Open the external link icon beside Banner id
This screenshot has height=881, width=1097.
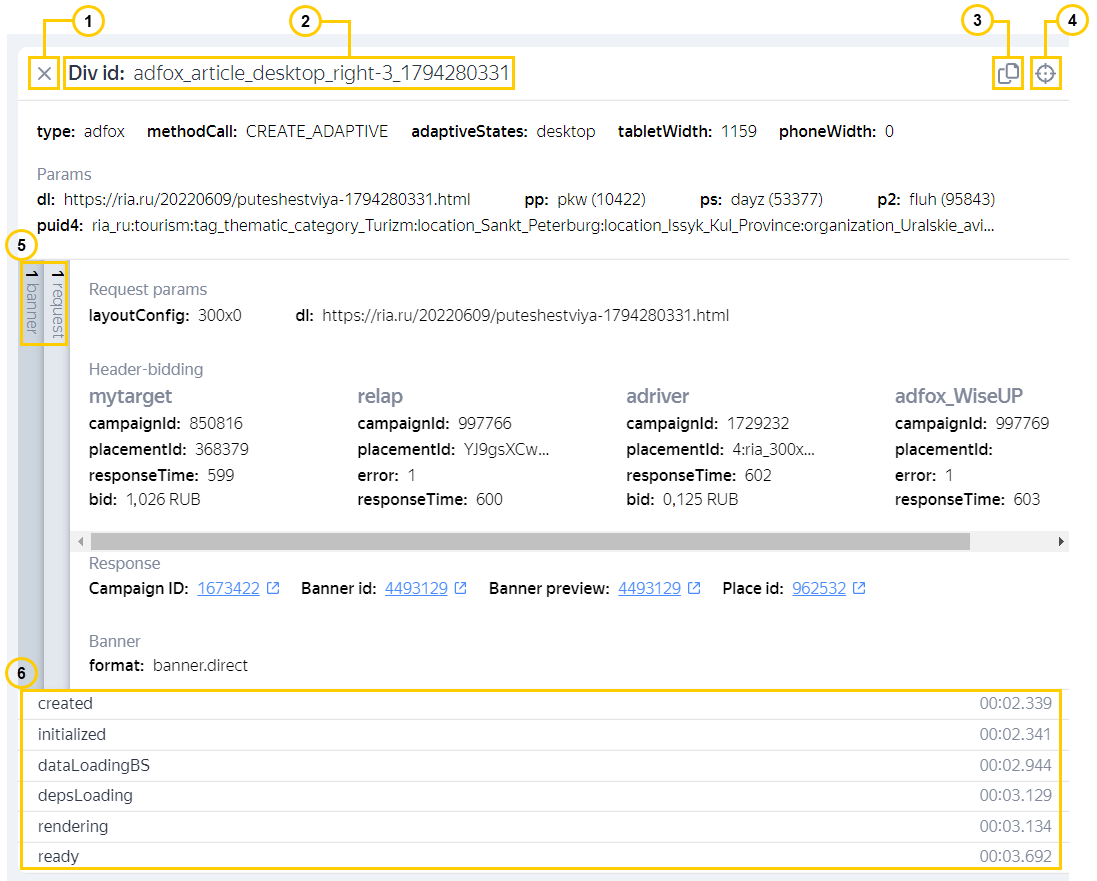click(x=460, y=588)
